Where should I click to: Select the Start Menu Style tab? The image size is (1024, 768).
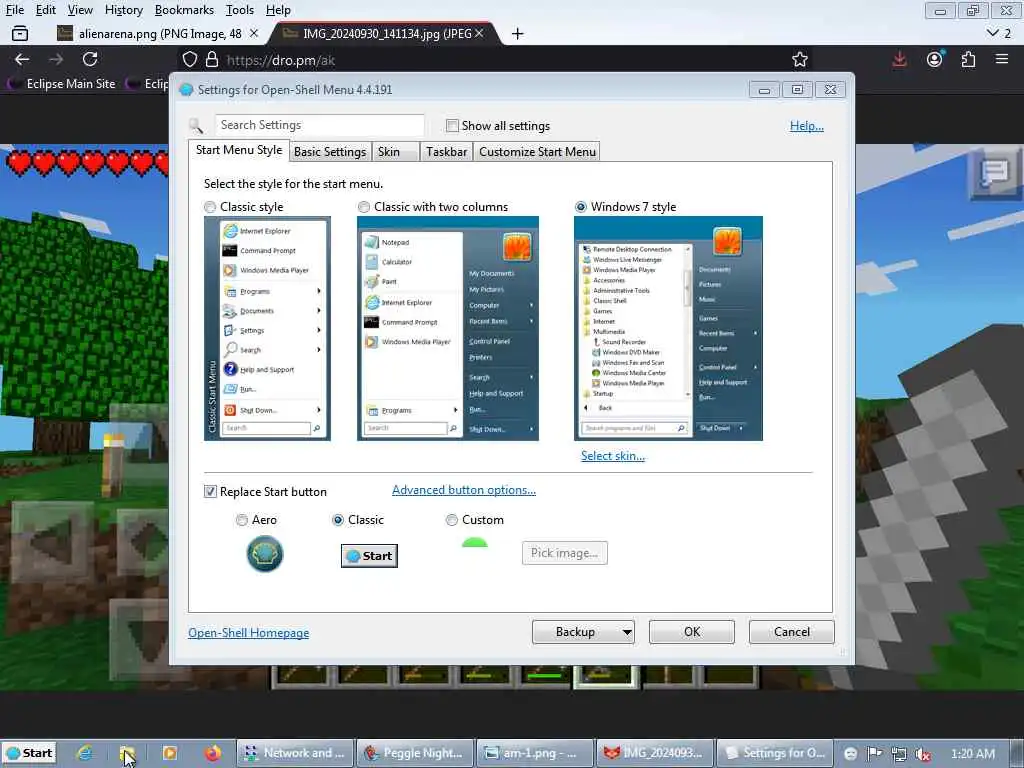[239, 150]
